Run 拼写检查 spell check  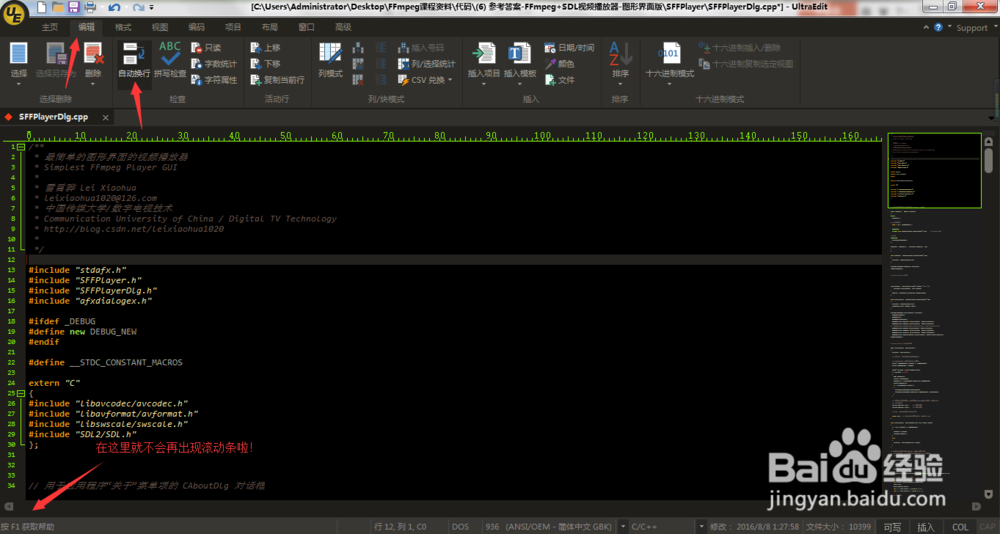coord(170,61)
